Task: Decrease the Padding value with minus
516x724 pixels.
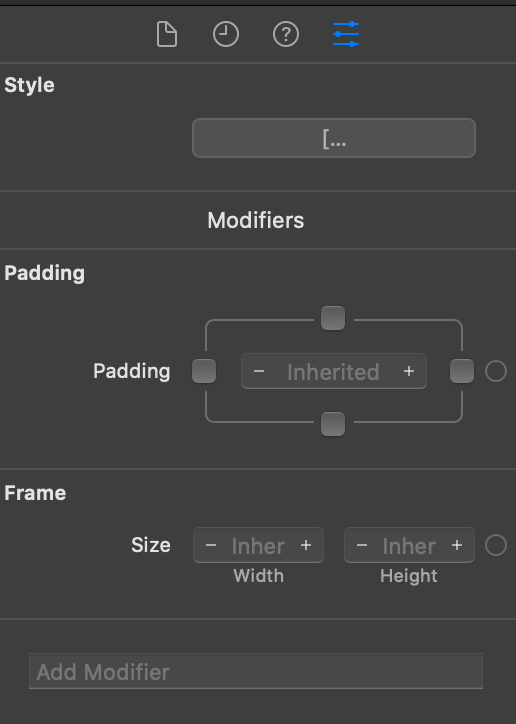Action: click(x=259, y=371)
